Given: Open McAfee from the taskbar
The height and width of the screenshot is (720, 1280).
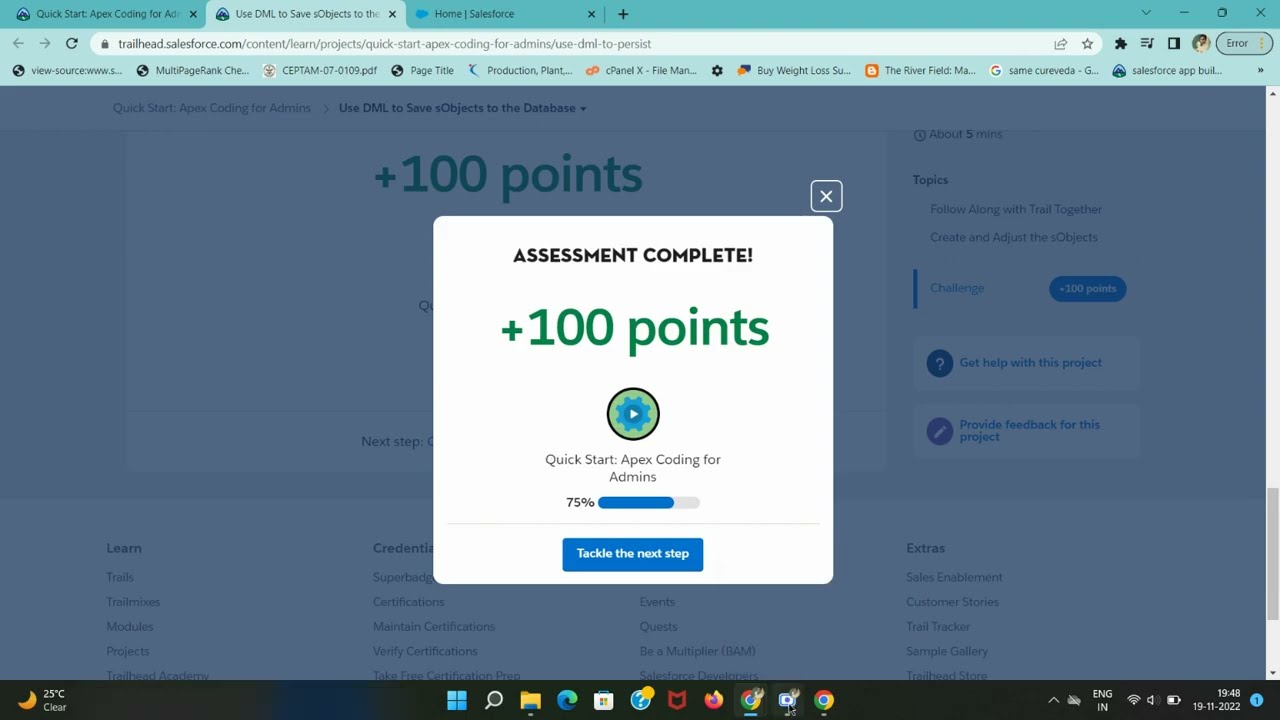Looking at the screenshot, I should [x=677, y=700].
